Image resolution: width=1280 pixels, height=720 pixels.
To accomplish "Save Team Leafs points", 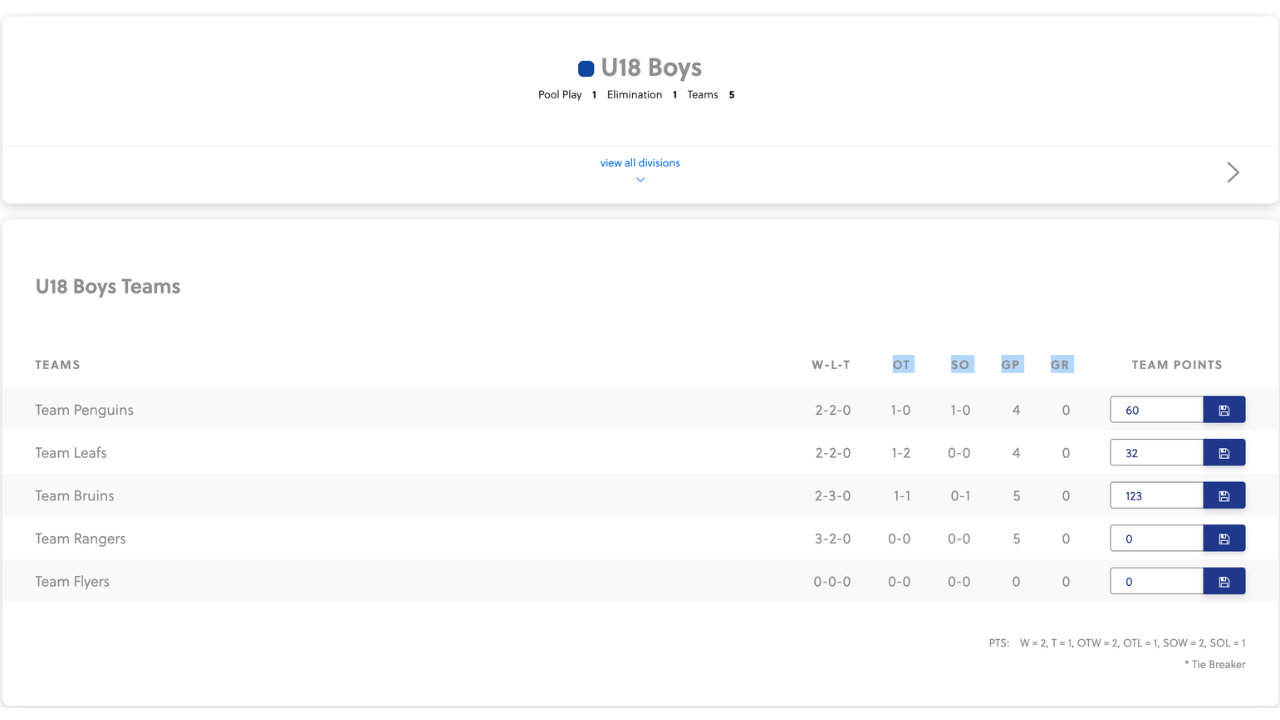I will pos(1224,453).
